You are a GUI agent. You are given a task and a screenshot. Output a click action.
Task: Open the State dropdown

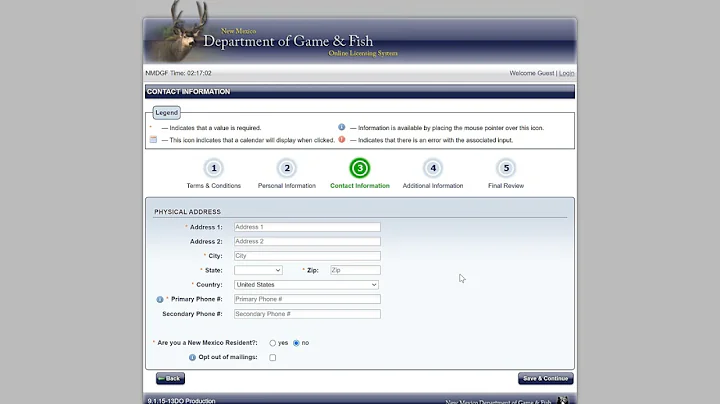tap(258, 270)
